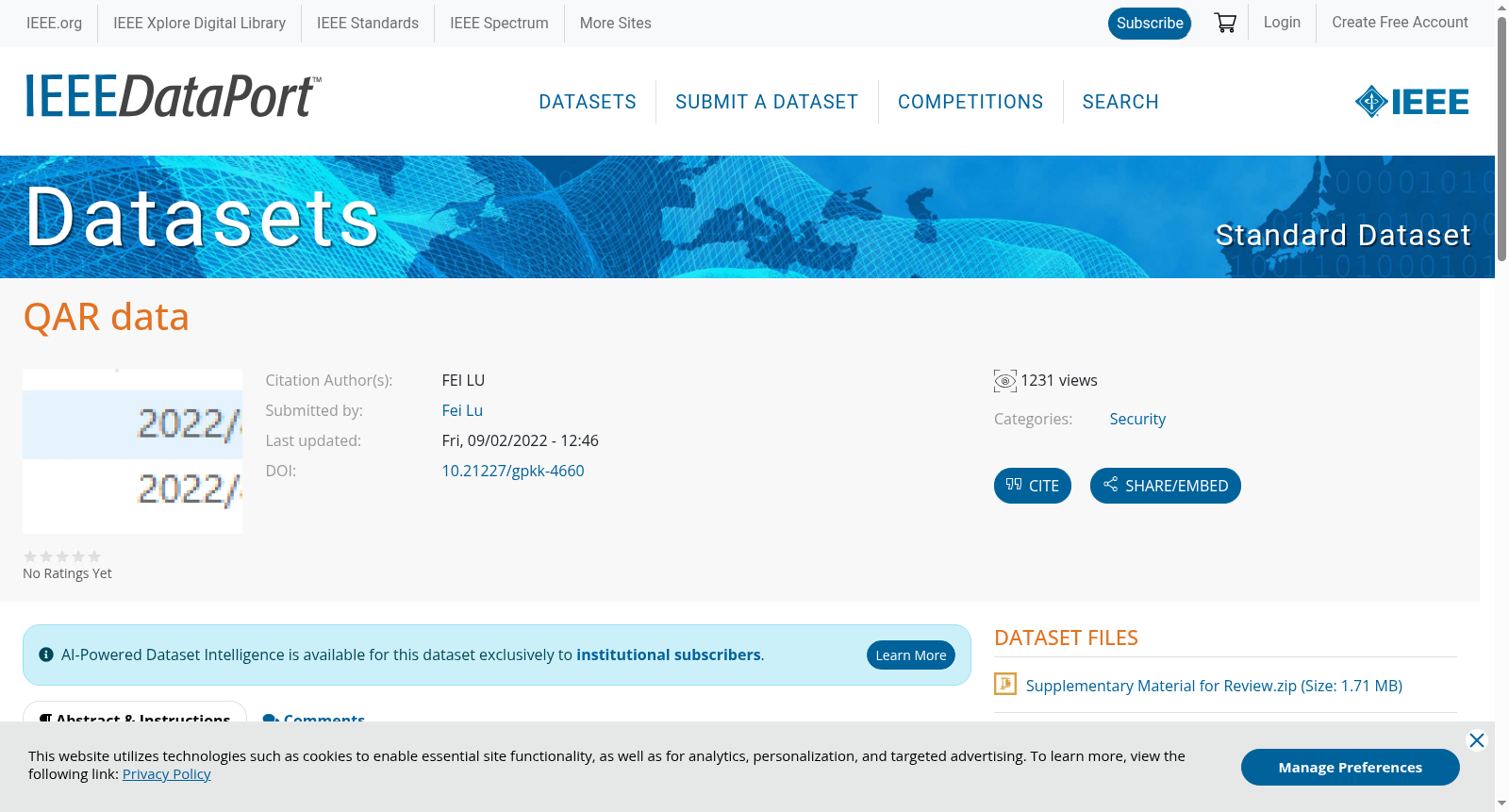
Task: Click the scrollbar up arrow
Action: pyautogui.click(x=1501, y=8)
